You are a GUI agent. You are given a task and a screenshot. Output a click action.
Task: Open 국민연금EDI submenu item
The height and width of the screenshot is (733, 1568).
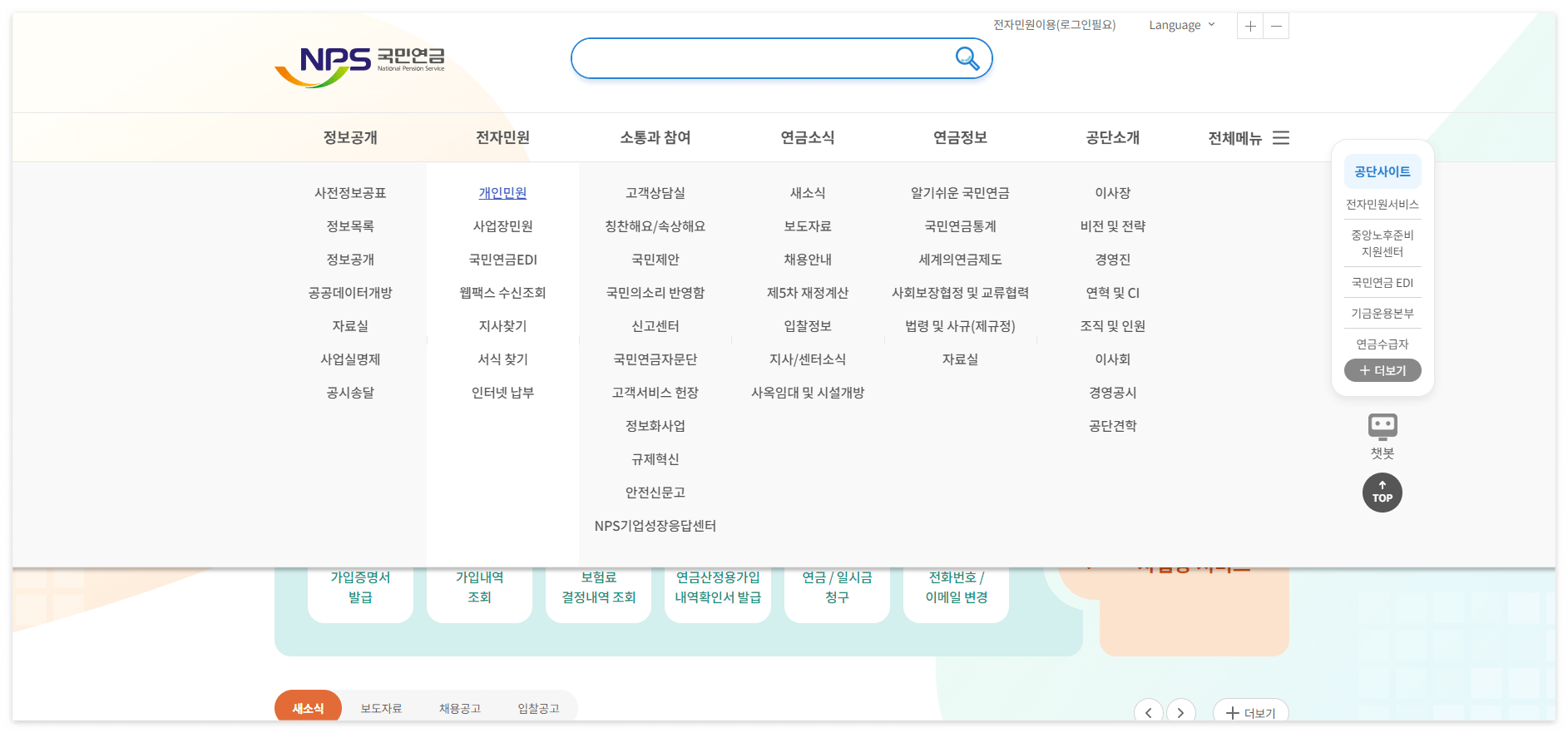(502, 260)
